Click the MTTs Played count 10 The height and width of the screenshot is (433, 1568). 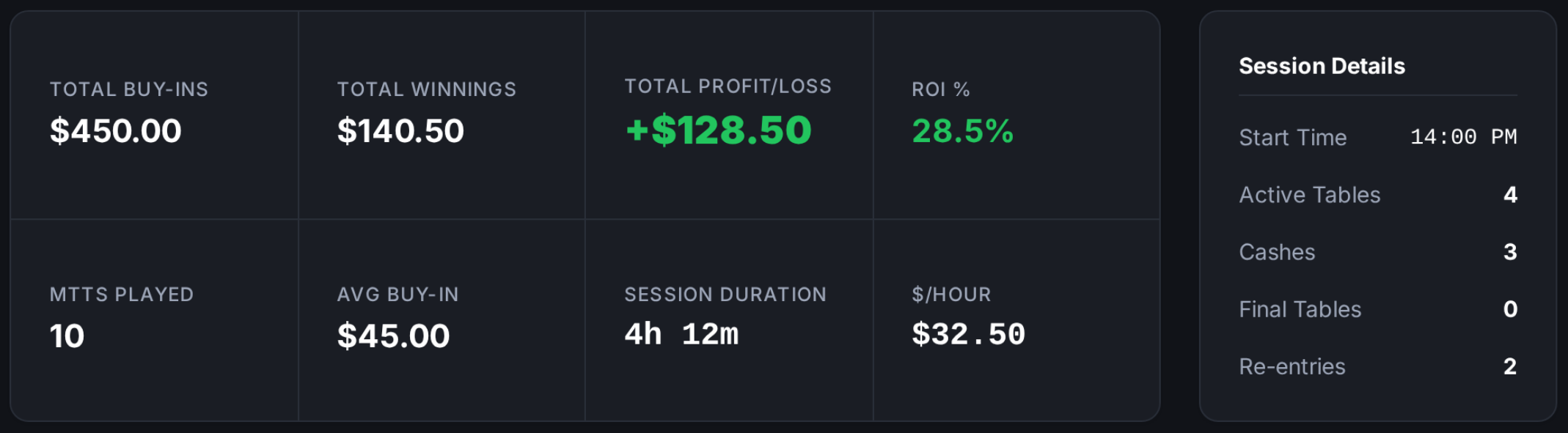[67, 336]
